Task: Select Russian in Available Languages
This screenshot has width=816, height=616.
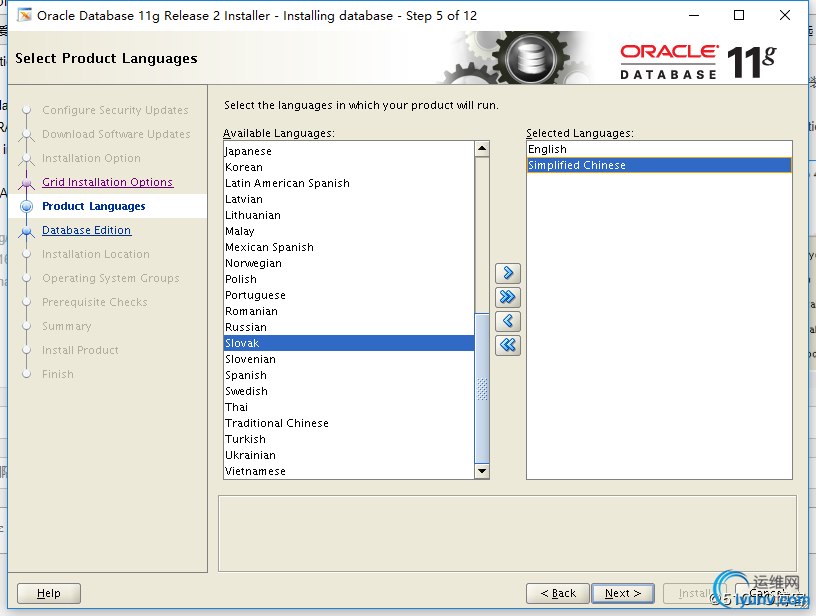Action: pos(349,327)
